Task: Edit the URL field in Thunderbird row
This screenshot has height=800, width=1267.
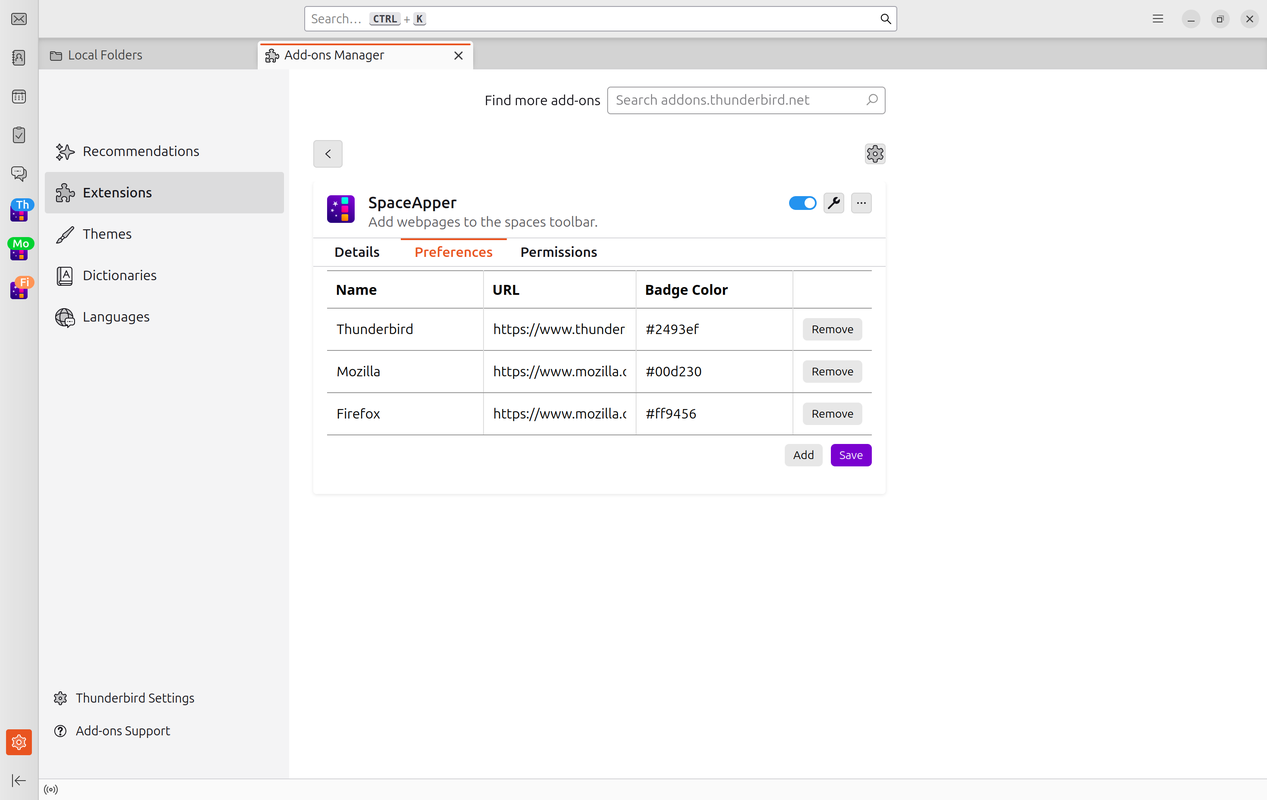Action: (560, 329)
